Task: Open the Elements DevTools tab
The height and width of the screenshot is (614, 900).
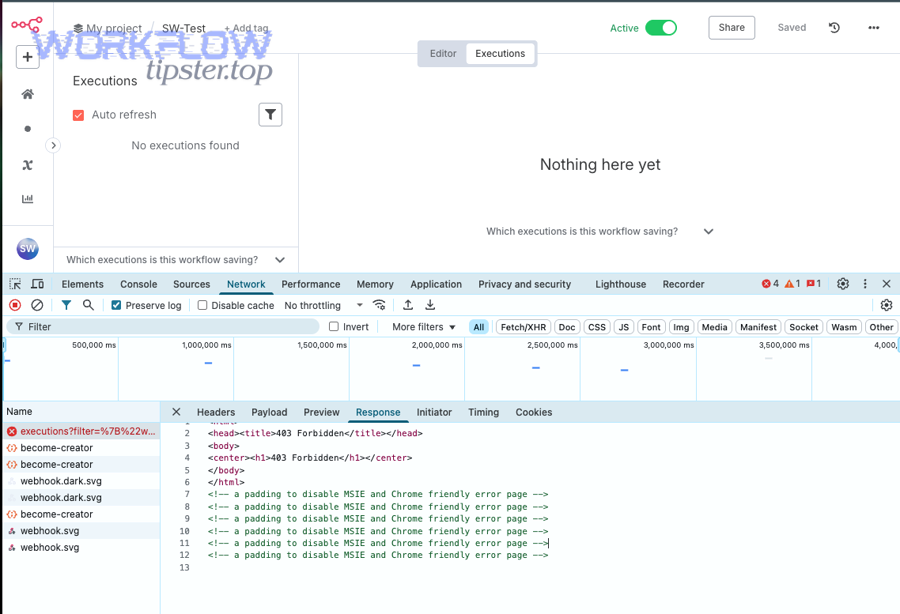Action: click(x=83, y=284)
